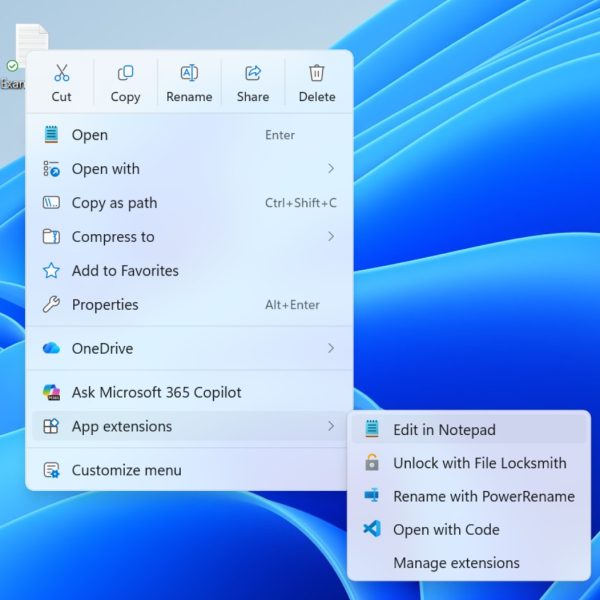Click the Alt+Enter shortcut text

[x=292, y=305]
